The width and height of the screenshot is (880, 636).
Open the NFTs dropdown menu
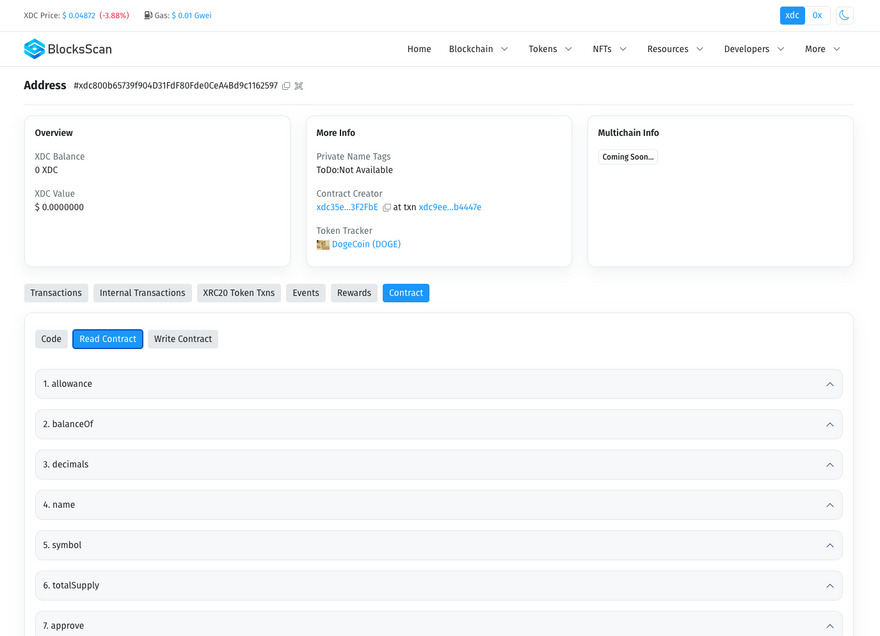coord(610,49)
